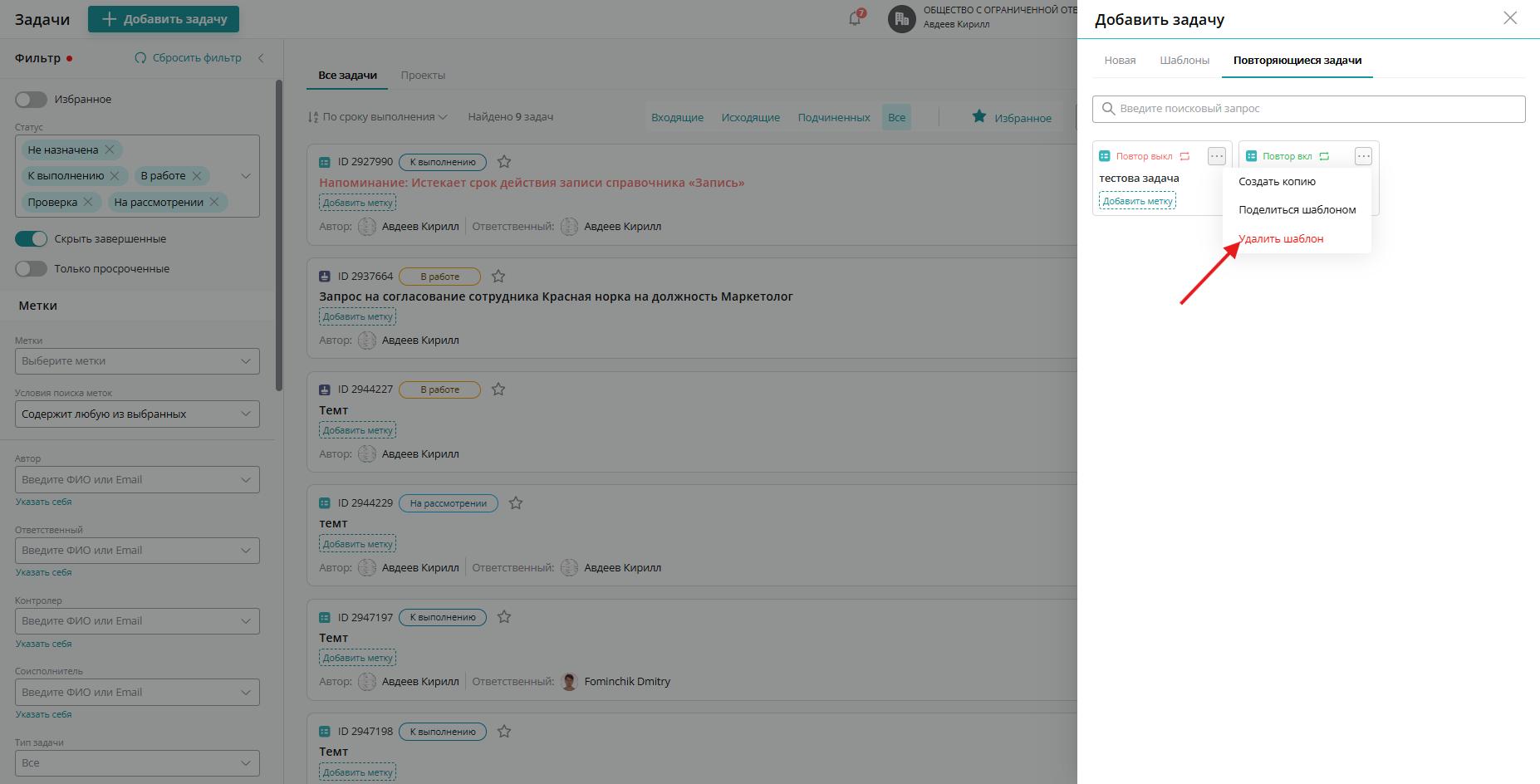
Task: Filter tasks by 'Исходящие'
Action: (751, 117)
